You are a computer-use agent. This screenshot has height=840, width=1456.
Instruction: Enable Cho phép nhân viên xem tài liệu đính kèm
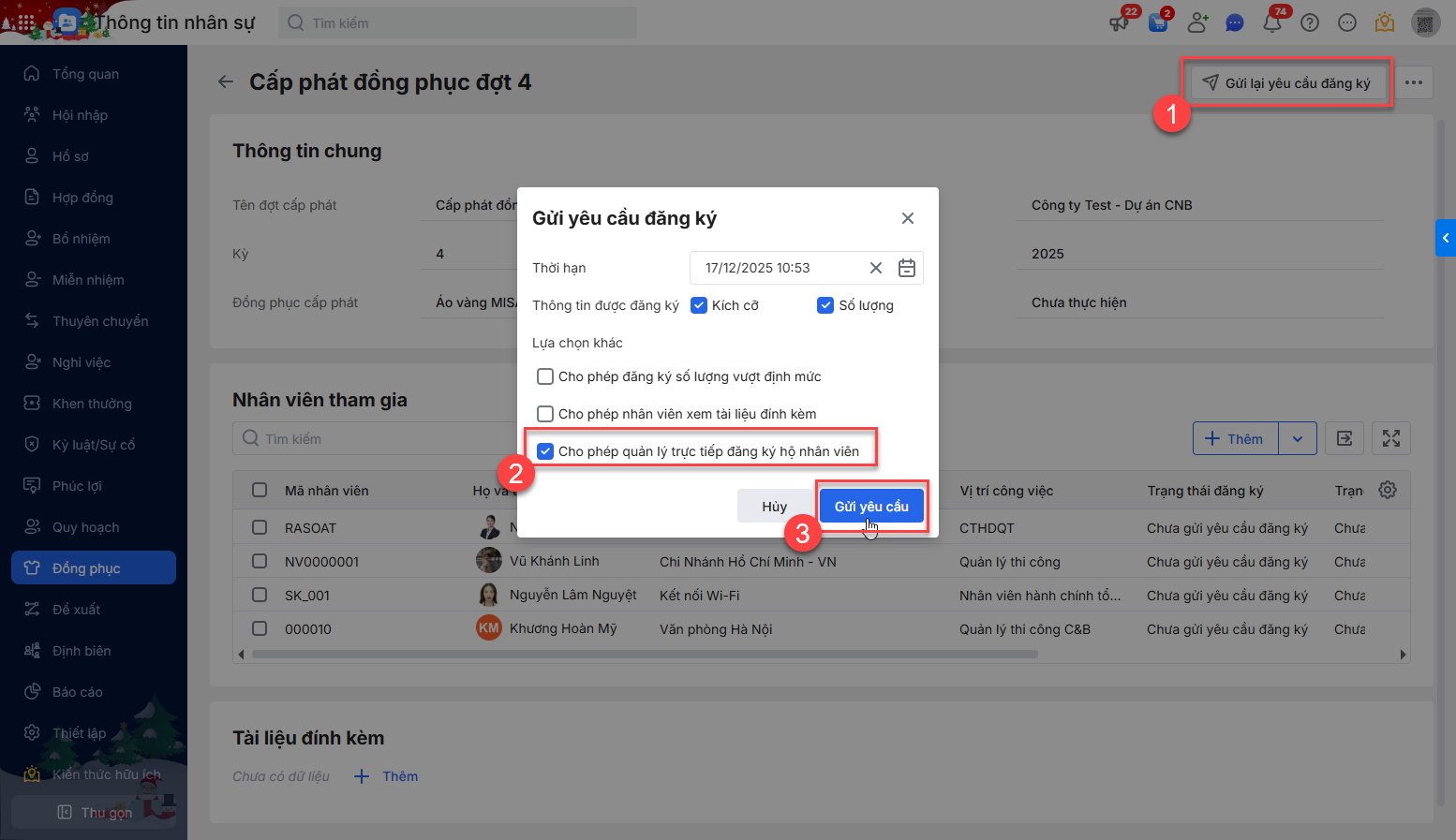pos(545,414)
